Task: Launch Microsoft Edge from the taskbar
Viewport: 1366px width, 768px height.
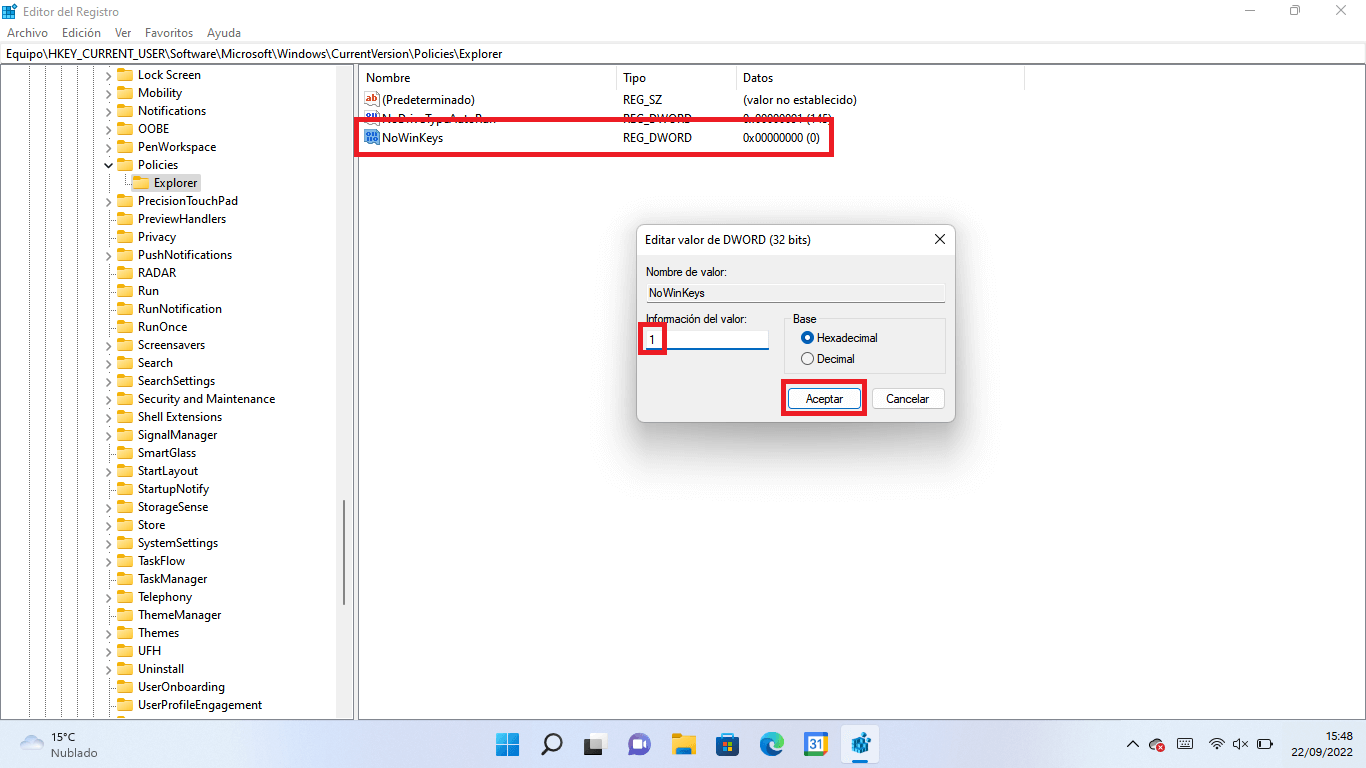Action: (772, 744)
